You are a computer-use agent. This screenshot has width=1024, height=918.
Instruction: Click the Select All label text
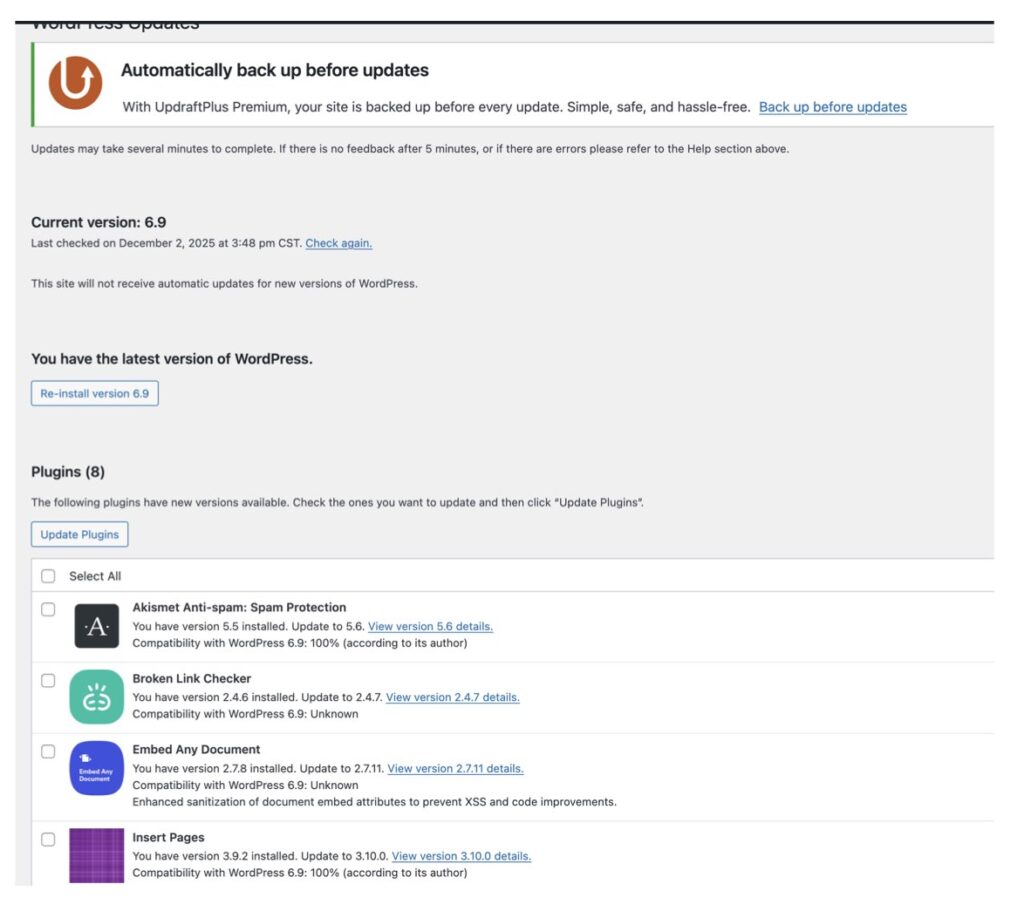(95, 576)
